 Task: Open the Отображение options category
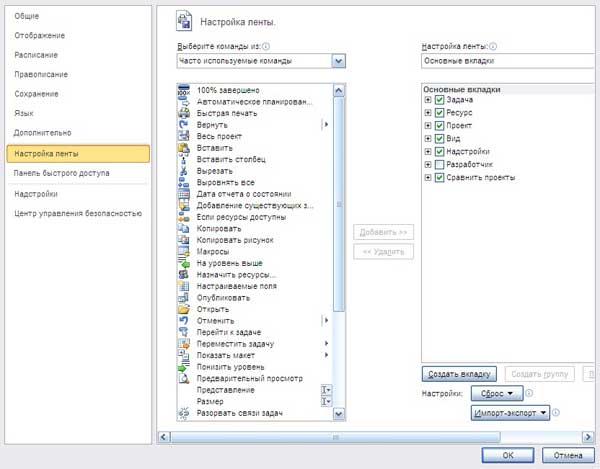[39, 36]
